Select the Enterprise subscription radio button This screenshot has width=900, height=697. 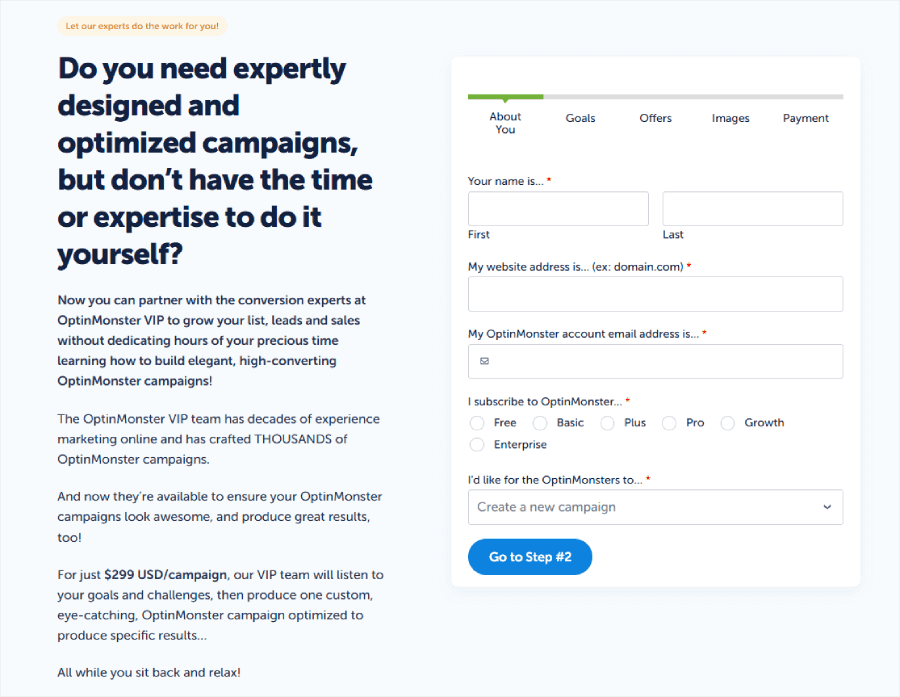point(477,444)
